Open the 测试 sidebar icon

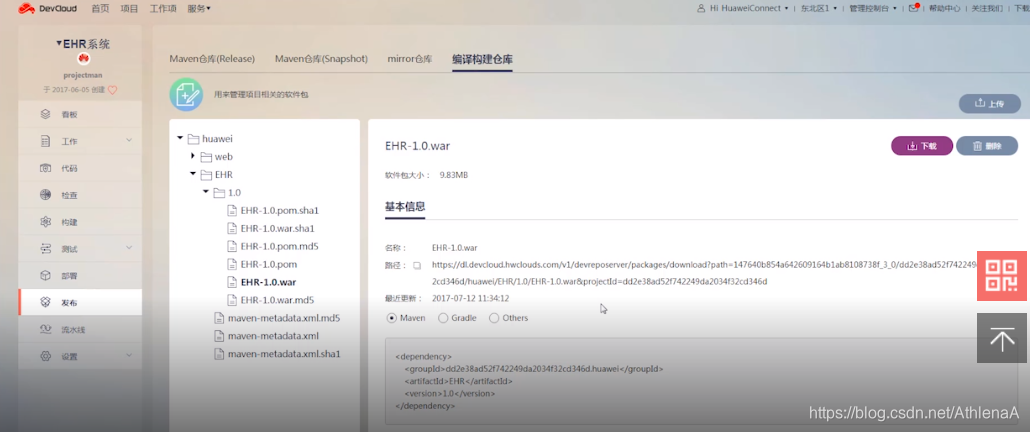coord(45,249)
